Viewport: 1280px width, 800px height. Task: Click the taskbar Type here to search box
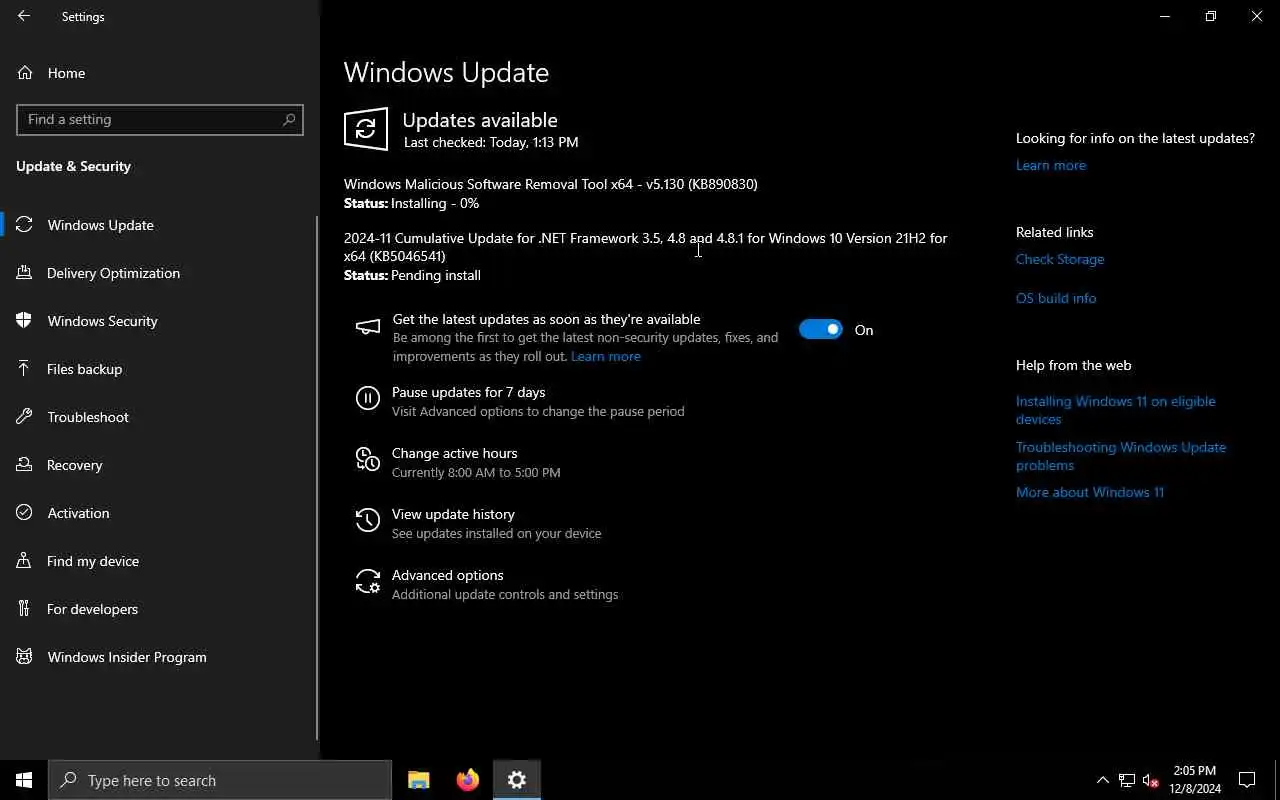(220, 780)
